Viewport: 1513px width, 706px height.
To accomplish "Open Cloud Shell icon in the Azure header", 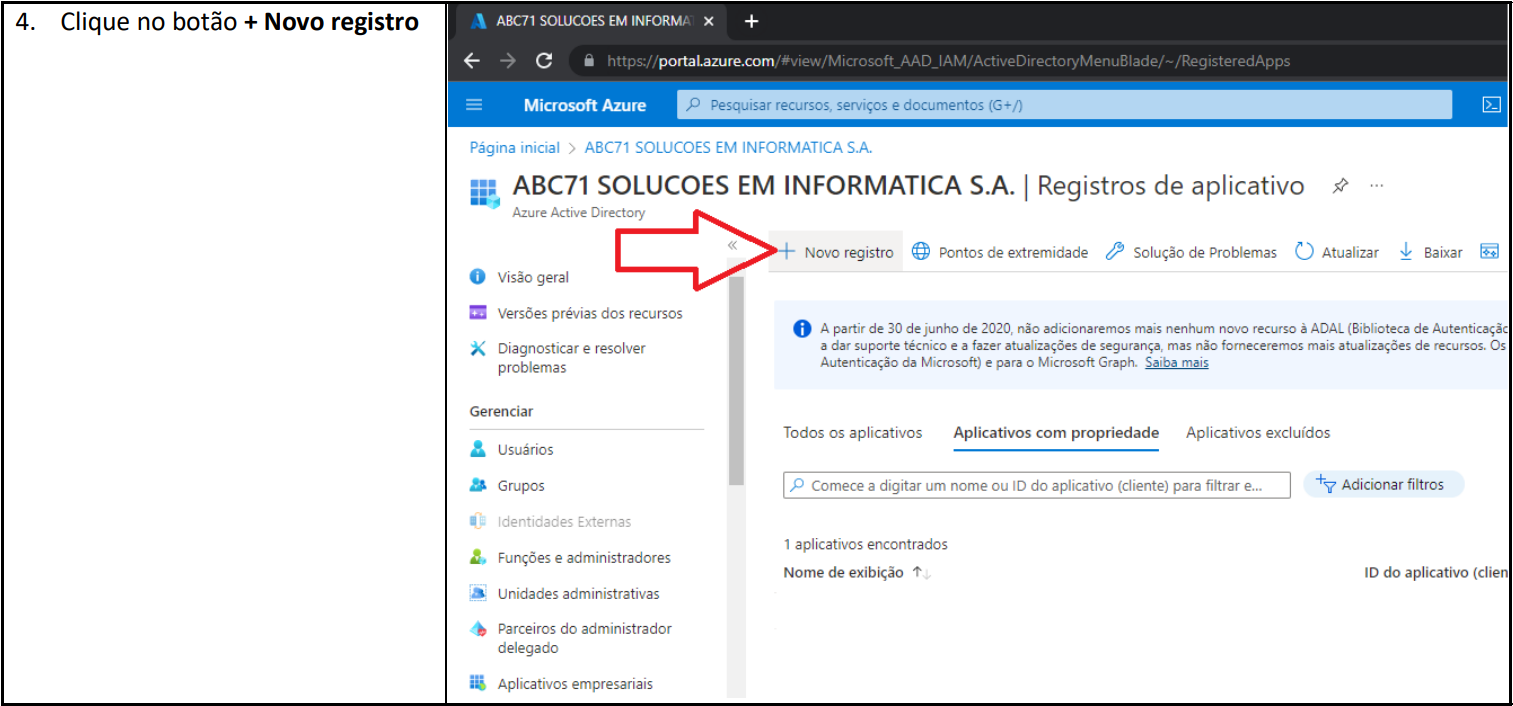I will pyautogui.click(x=1490, y=105).
